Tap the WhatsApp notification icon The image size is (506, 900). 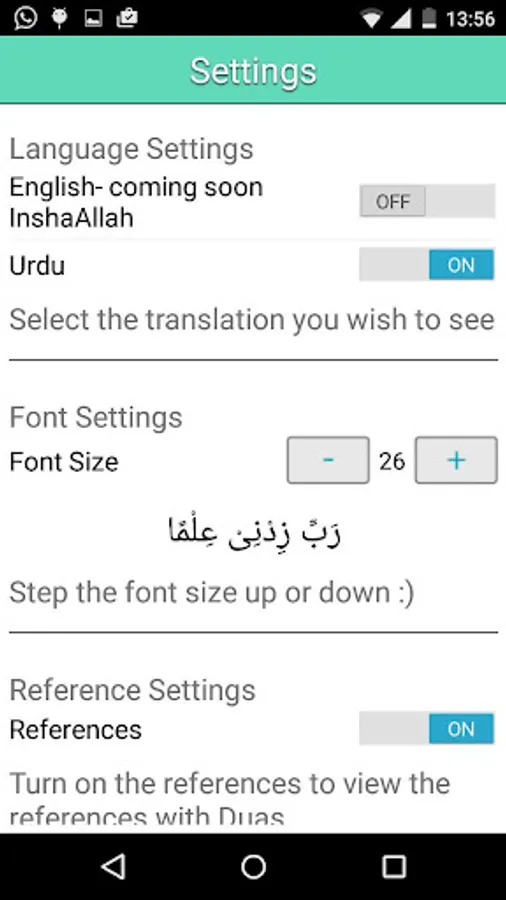click(x=25, y=18)
